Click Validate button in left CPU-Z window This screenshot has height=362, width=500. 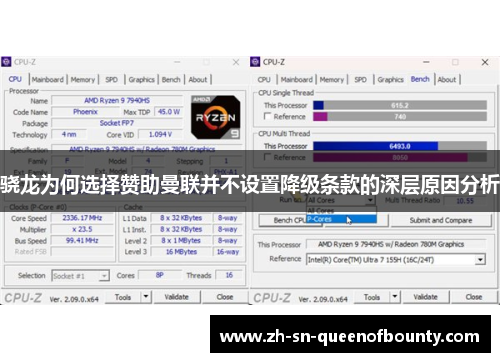pyautogui.click(x=177, y=297)
